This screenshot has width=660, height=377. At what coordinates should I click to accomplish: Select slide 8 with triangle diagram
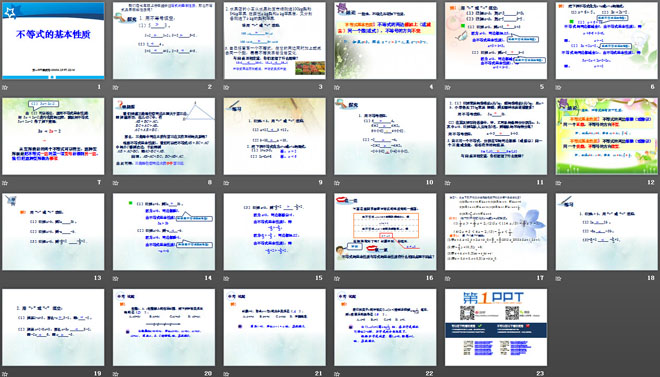tap(164, 136)
